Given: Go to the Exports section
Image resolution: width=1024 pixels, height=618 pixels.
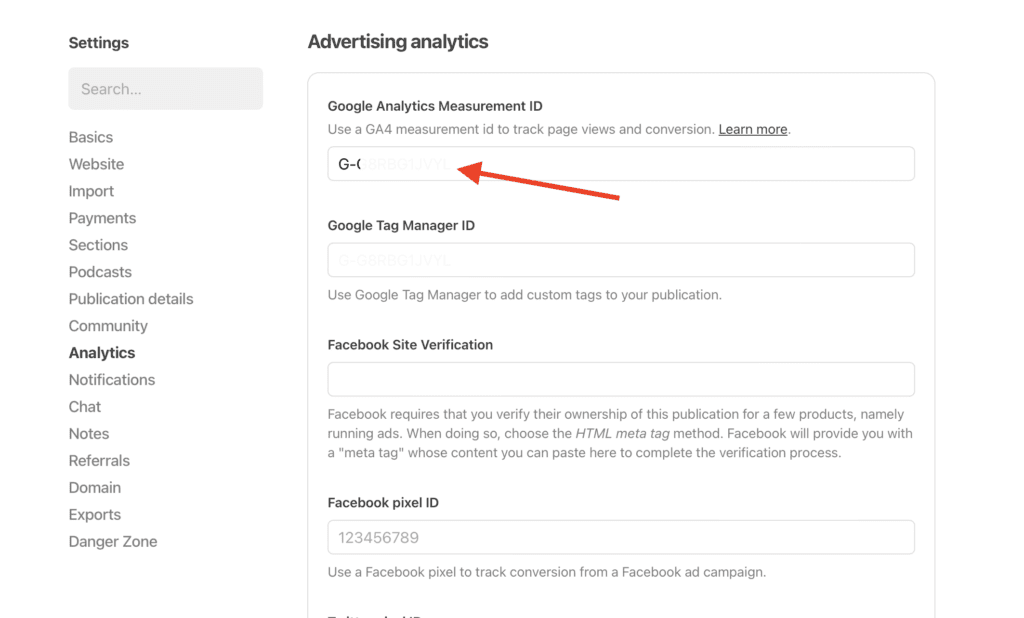Looking at the screenshot, I should tap(95, 515).
